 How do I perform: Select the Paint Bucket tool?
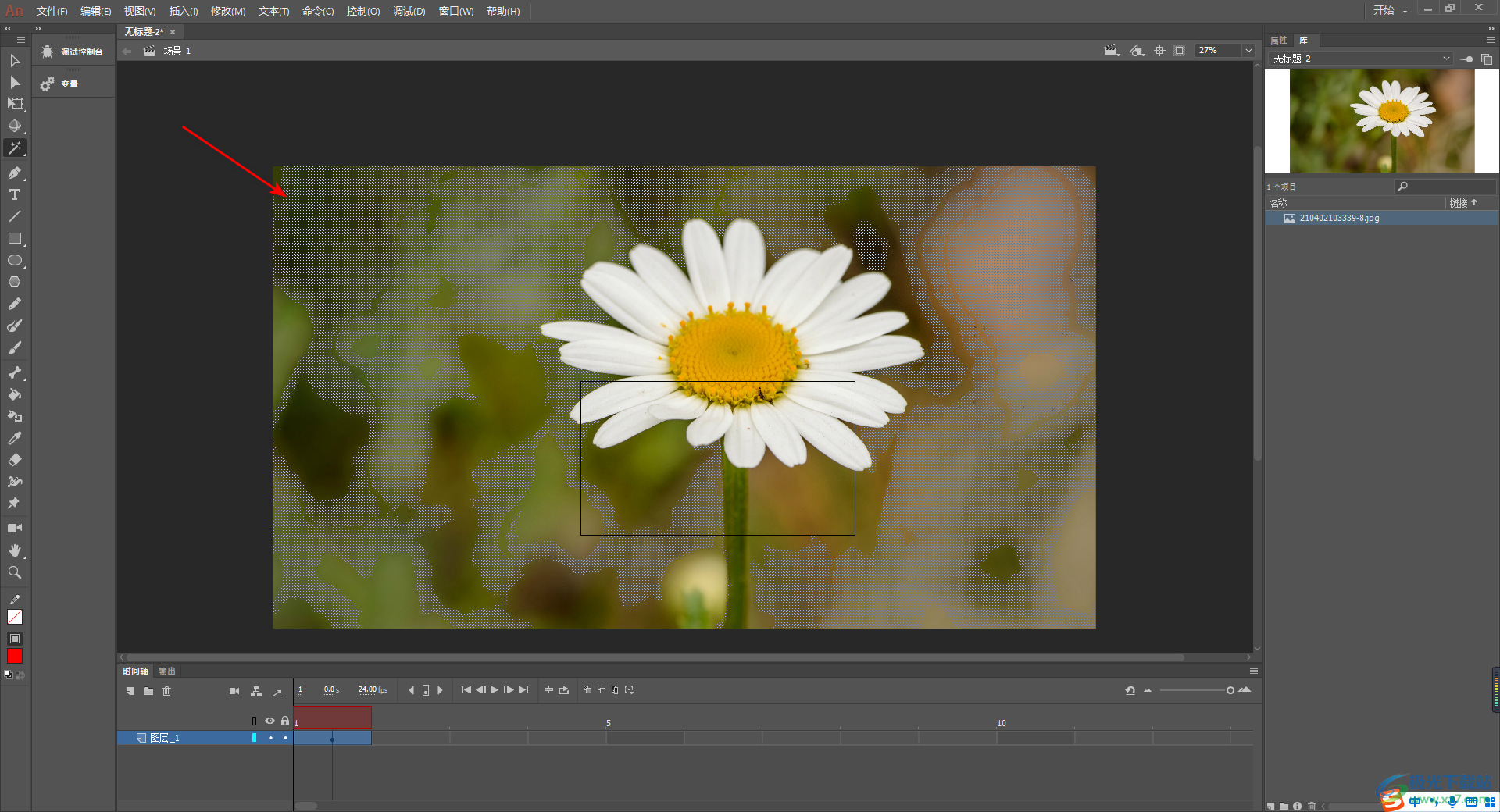15,394
